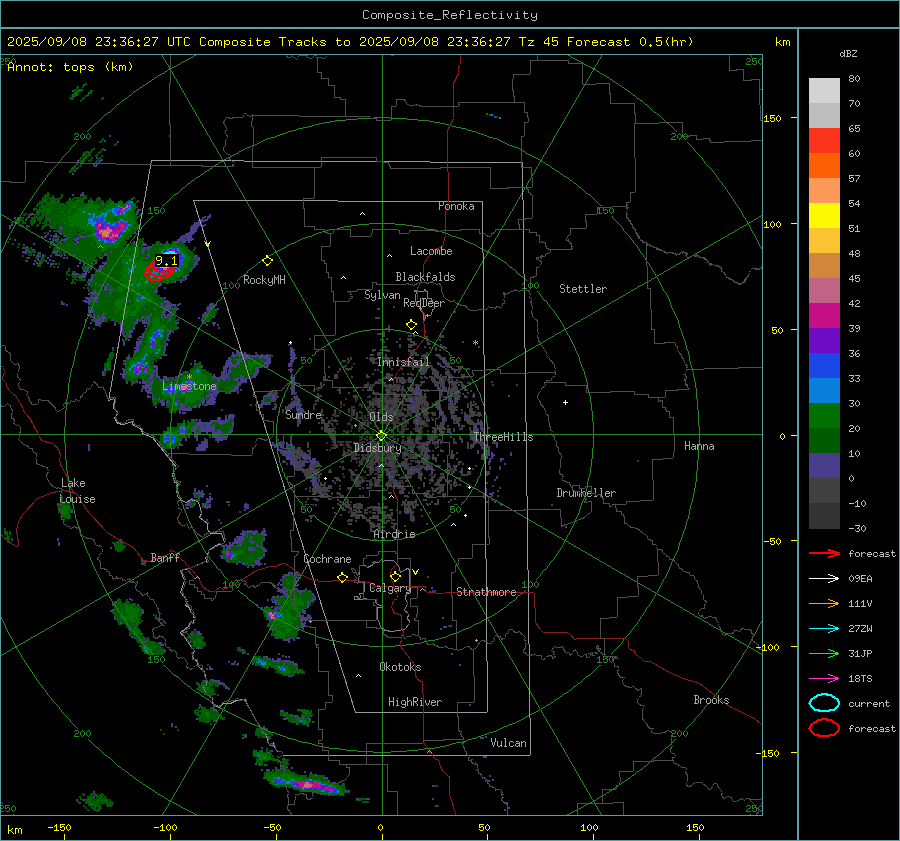Select the 9.1 storm top annotation
The height and width of the screenshot is (841, 900).
point(166,261)
